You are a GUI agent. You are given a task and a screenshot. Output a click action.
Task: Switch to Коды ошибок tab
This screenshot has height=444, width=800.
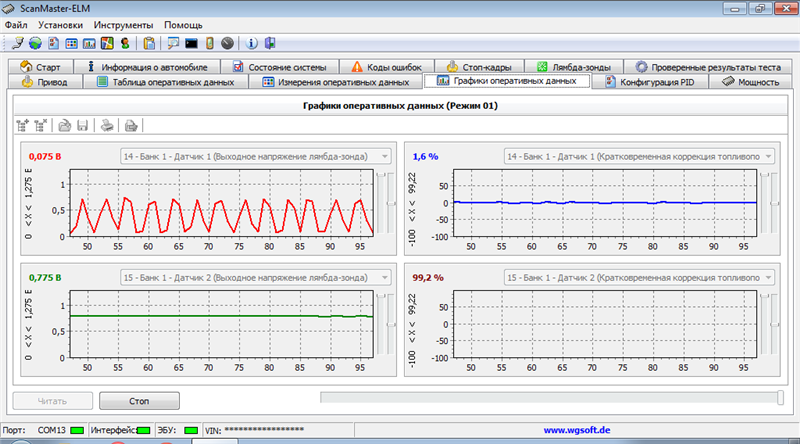click(387, 67)
